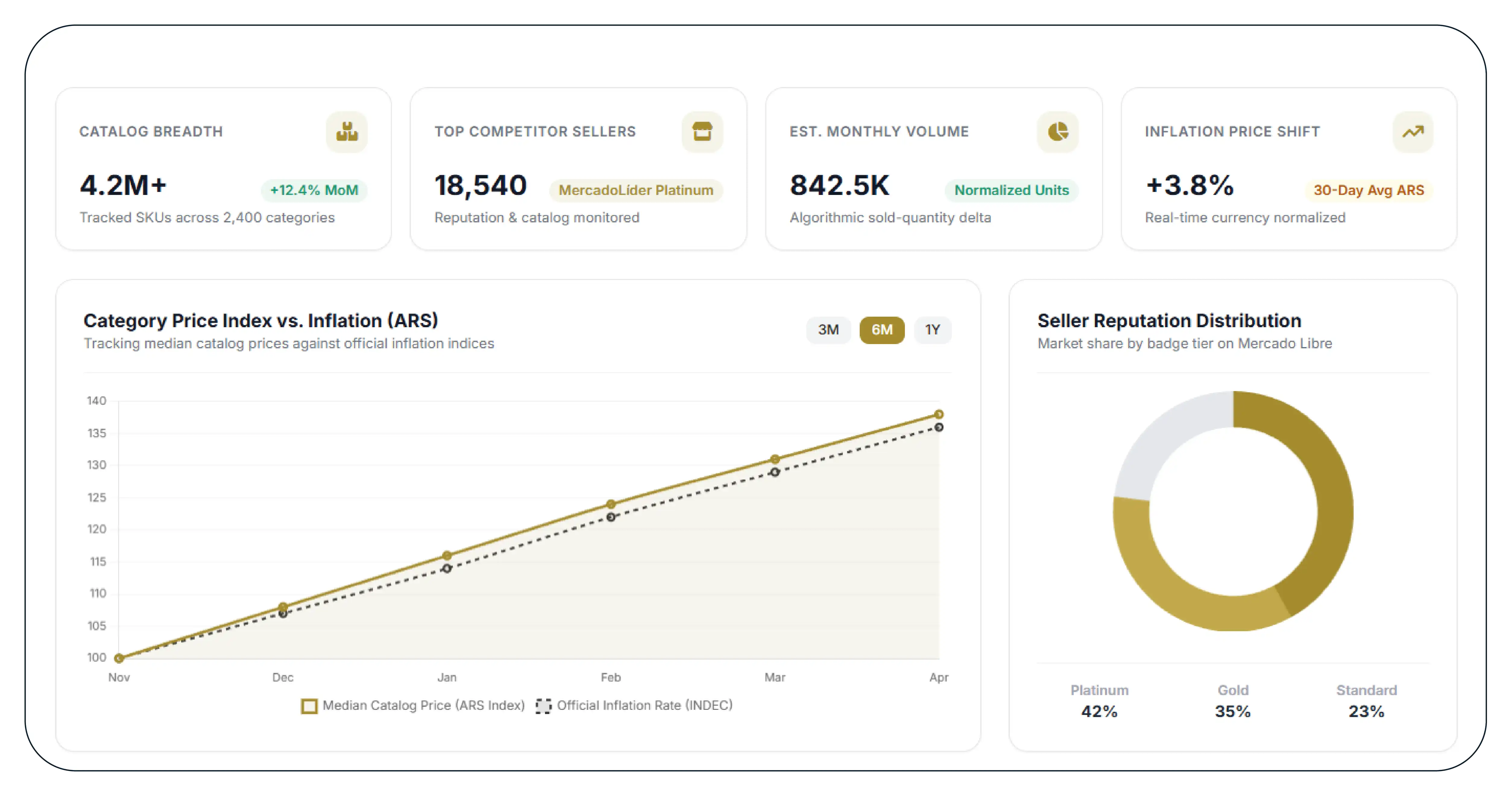Click the Normalized Units badge
This screenshot has width=1512, height=796.
(1011, 190)
